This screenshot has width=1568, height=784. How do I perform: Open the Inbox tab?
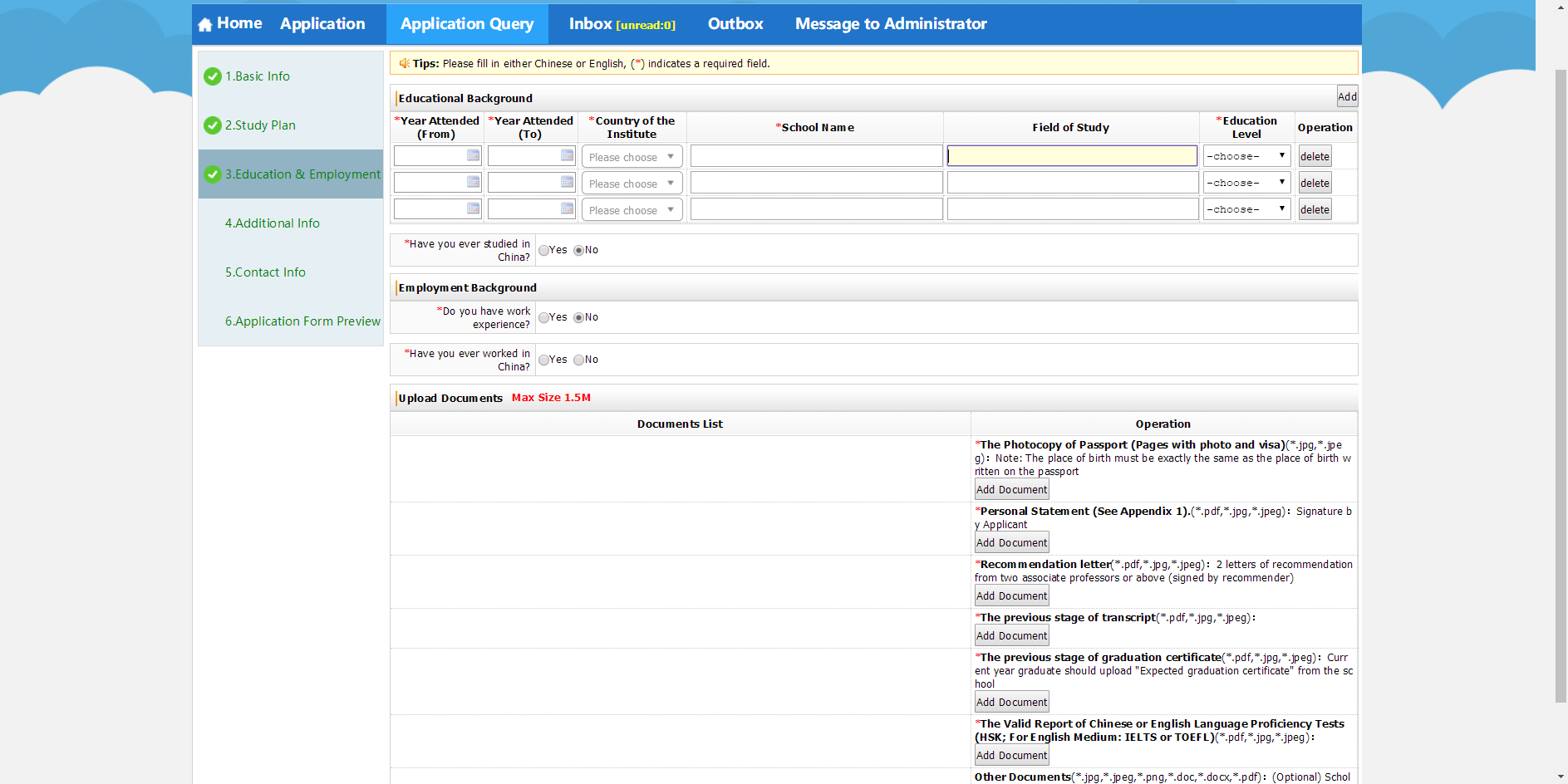coord(622,24)
